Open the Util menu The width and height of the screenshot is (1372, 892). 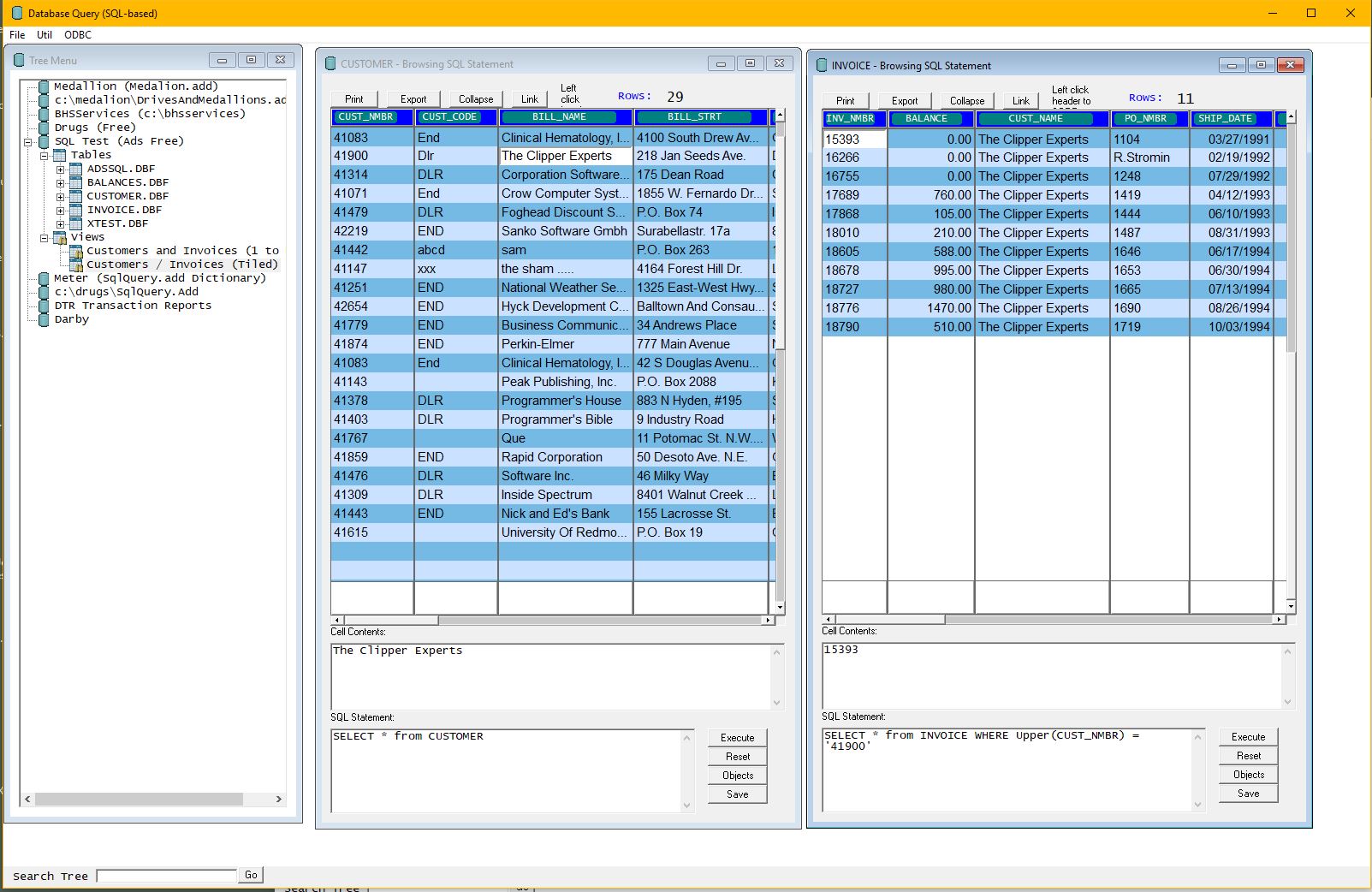click(45, 35)
